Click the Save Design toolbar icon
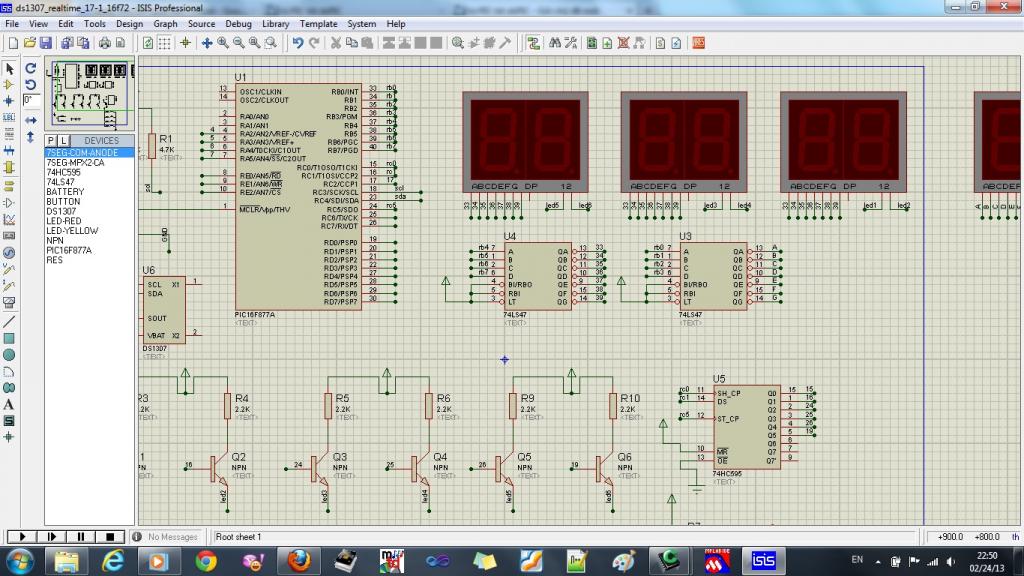This screenshot has width=1024, height=576. click(x=45, y=43)
